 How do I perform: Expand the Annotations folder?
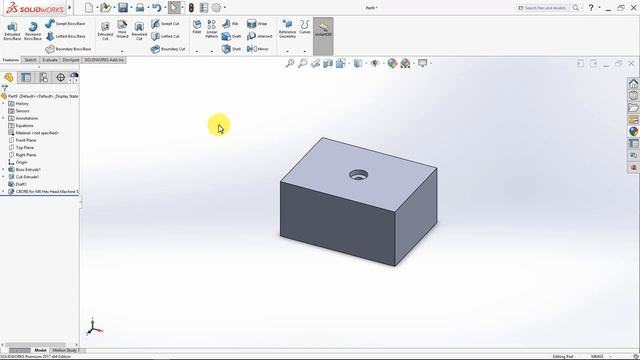[3, 118]
